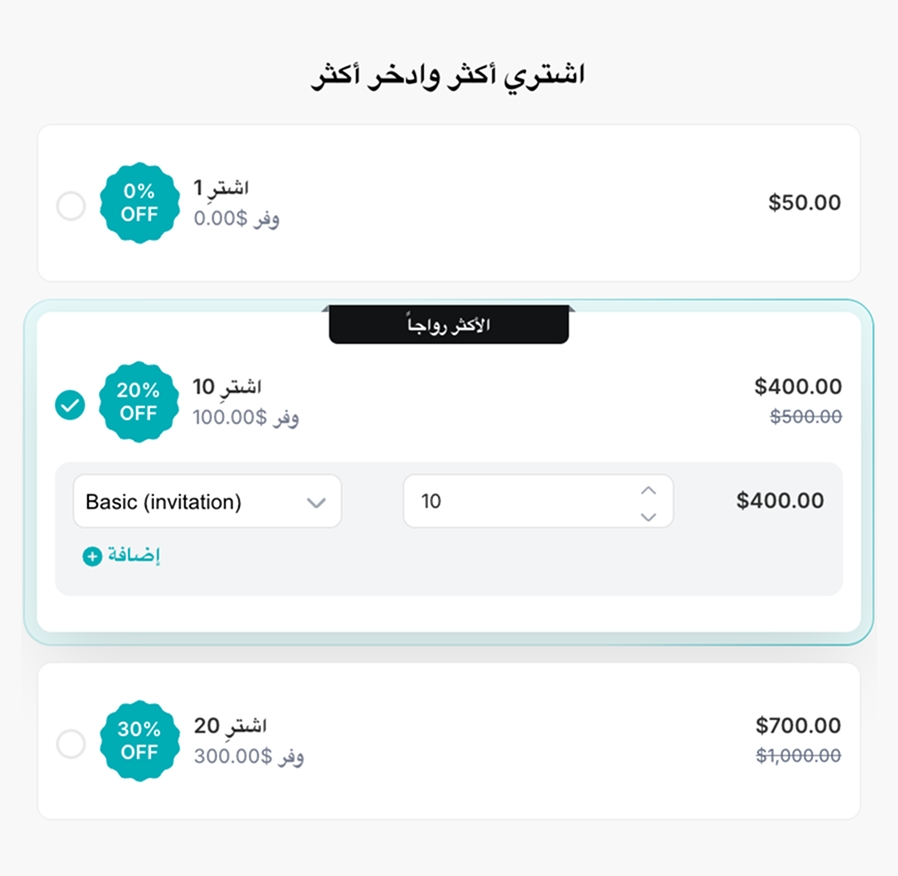898x876 pixels.
Task: Select the اشترِ 20 radio button
Action: click(71, 744)
